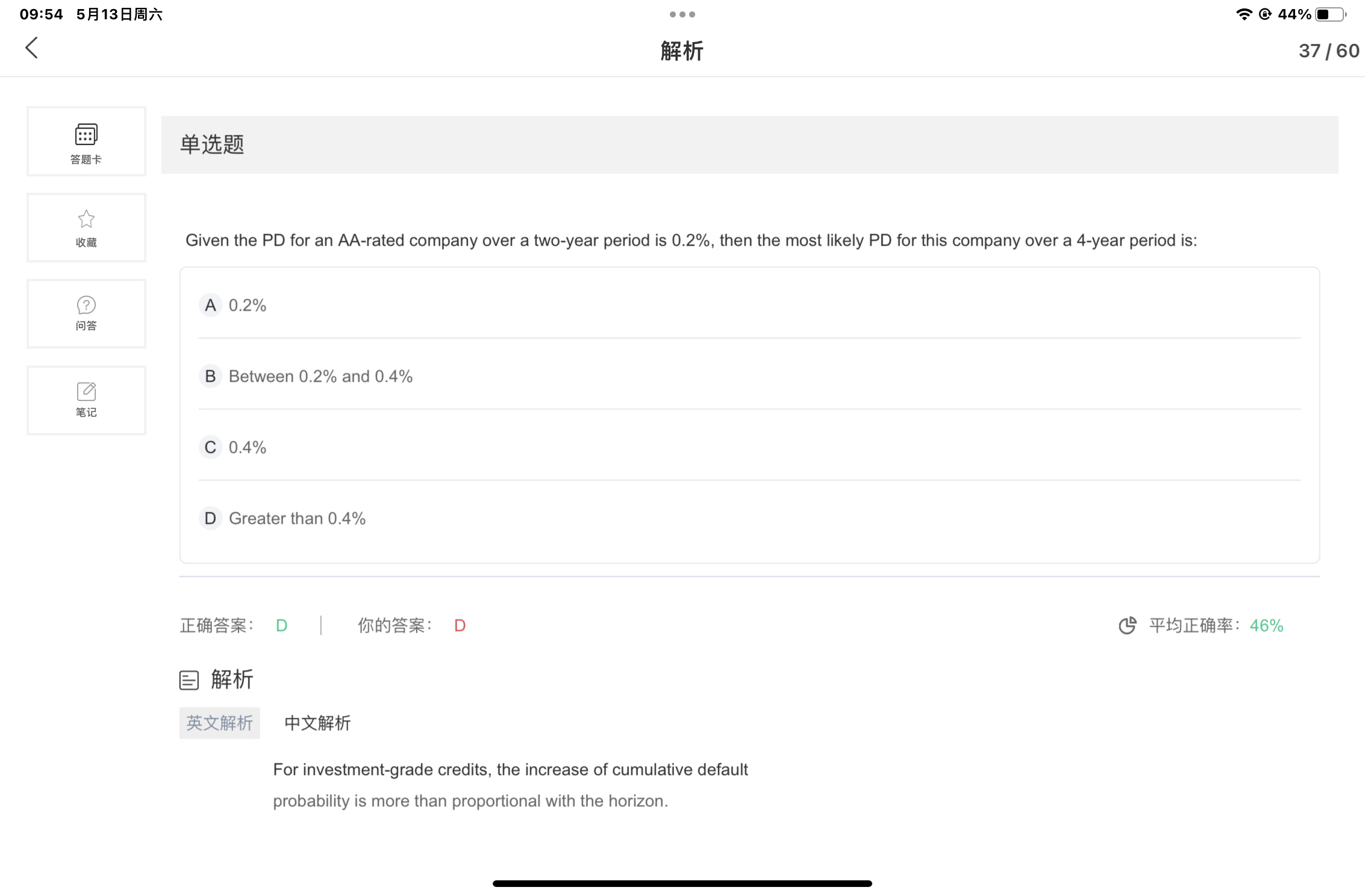The image size is (1365, 896).
Task: Switch to the 英文解析 tab
Action: (219, 723)
